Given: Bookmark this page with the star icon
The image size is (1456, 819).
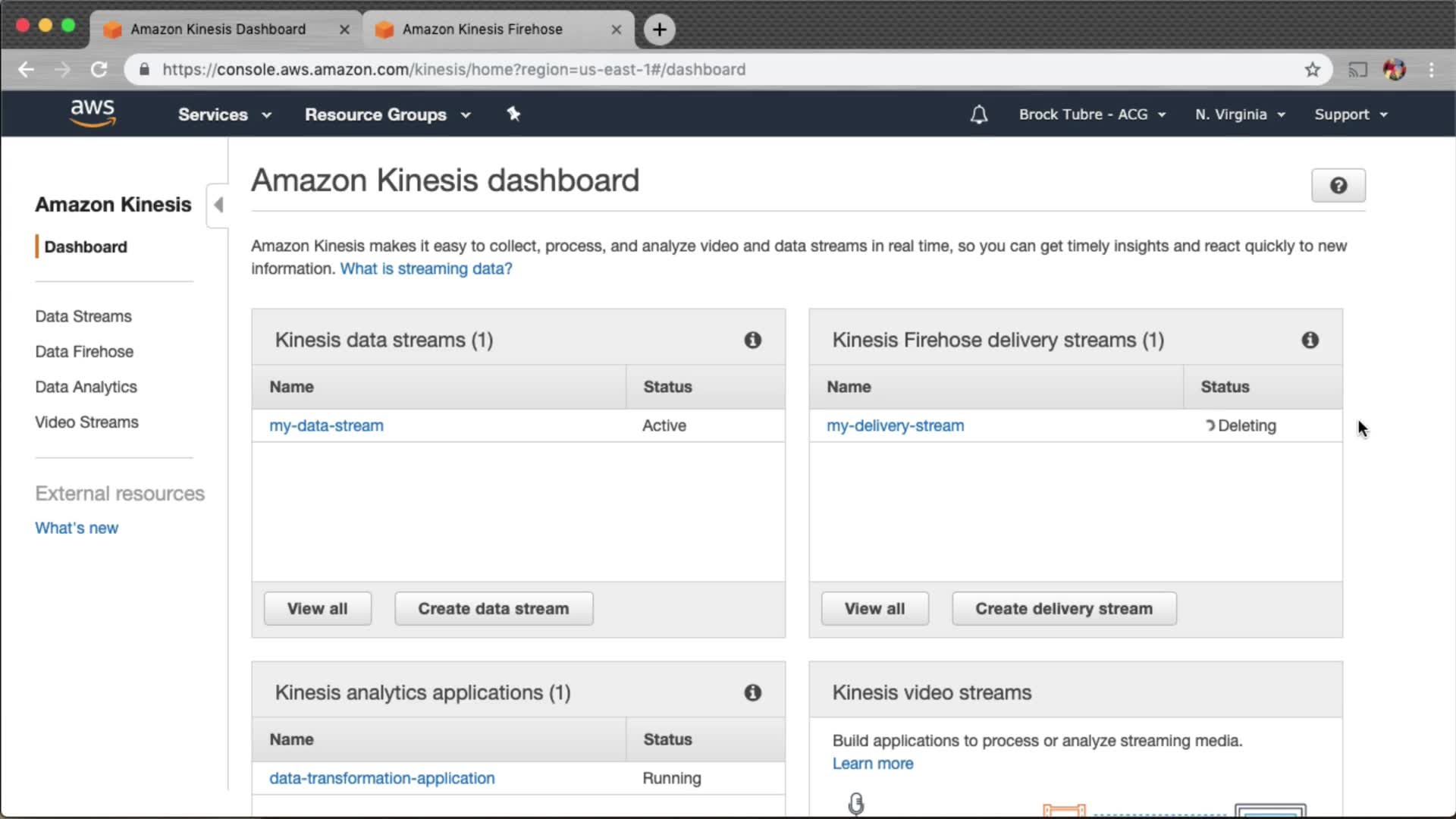Looking at the screenshot, I should coord(1312,70).
